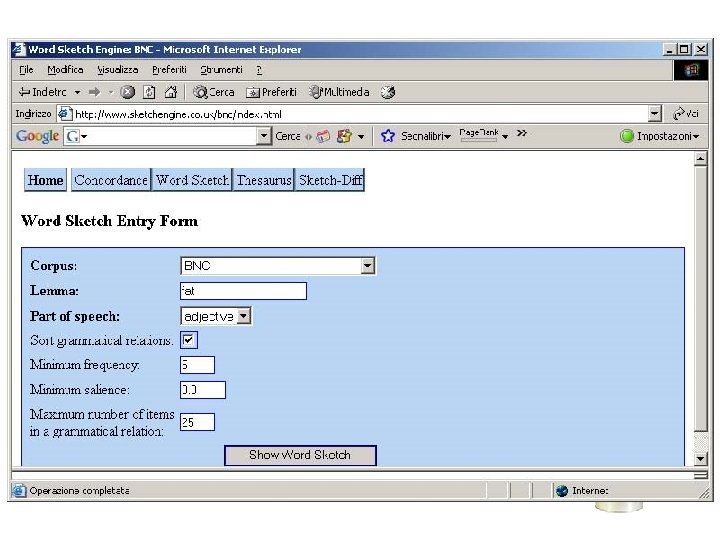Open the Sketch-Diff tab
Image resolution: width=720 pixels, height=540 pixels.
coord(330,180)
